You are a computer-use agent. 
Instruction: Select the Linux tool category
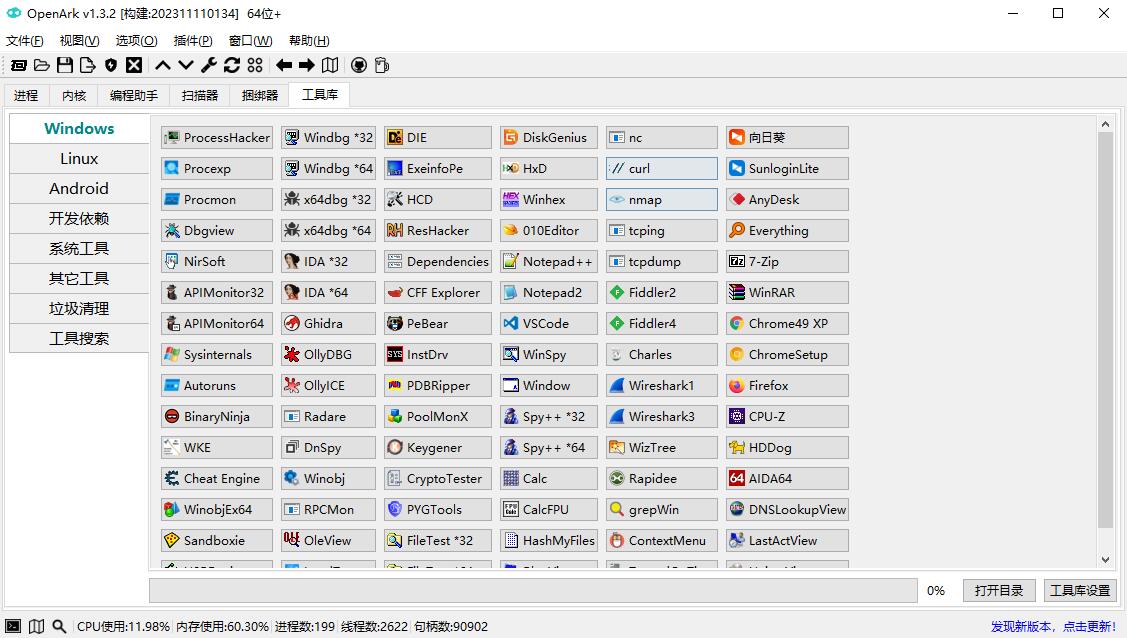click(x=79, y=158)
